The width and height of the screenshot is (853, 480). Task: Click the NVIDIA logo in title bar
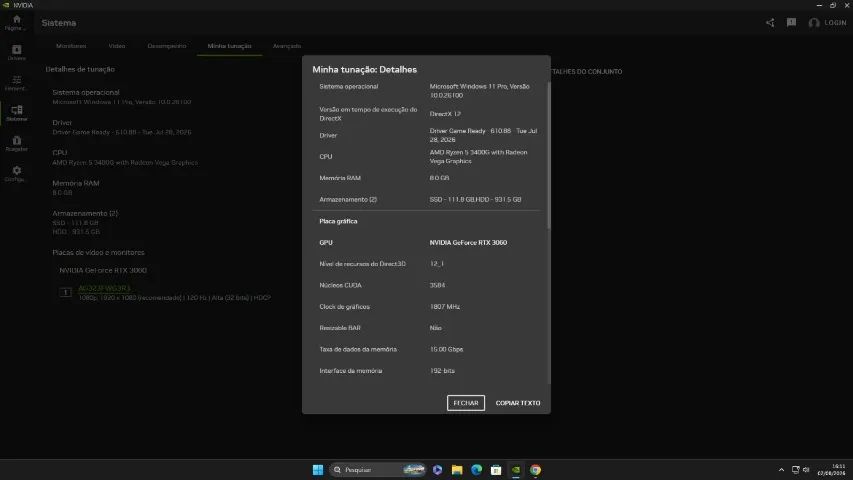coord(6,5)
